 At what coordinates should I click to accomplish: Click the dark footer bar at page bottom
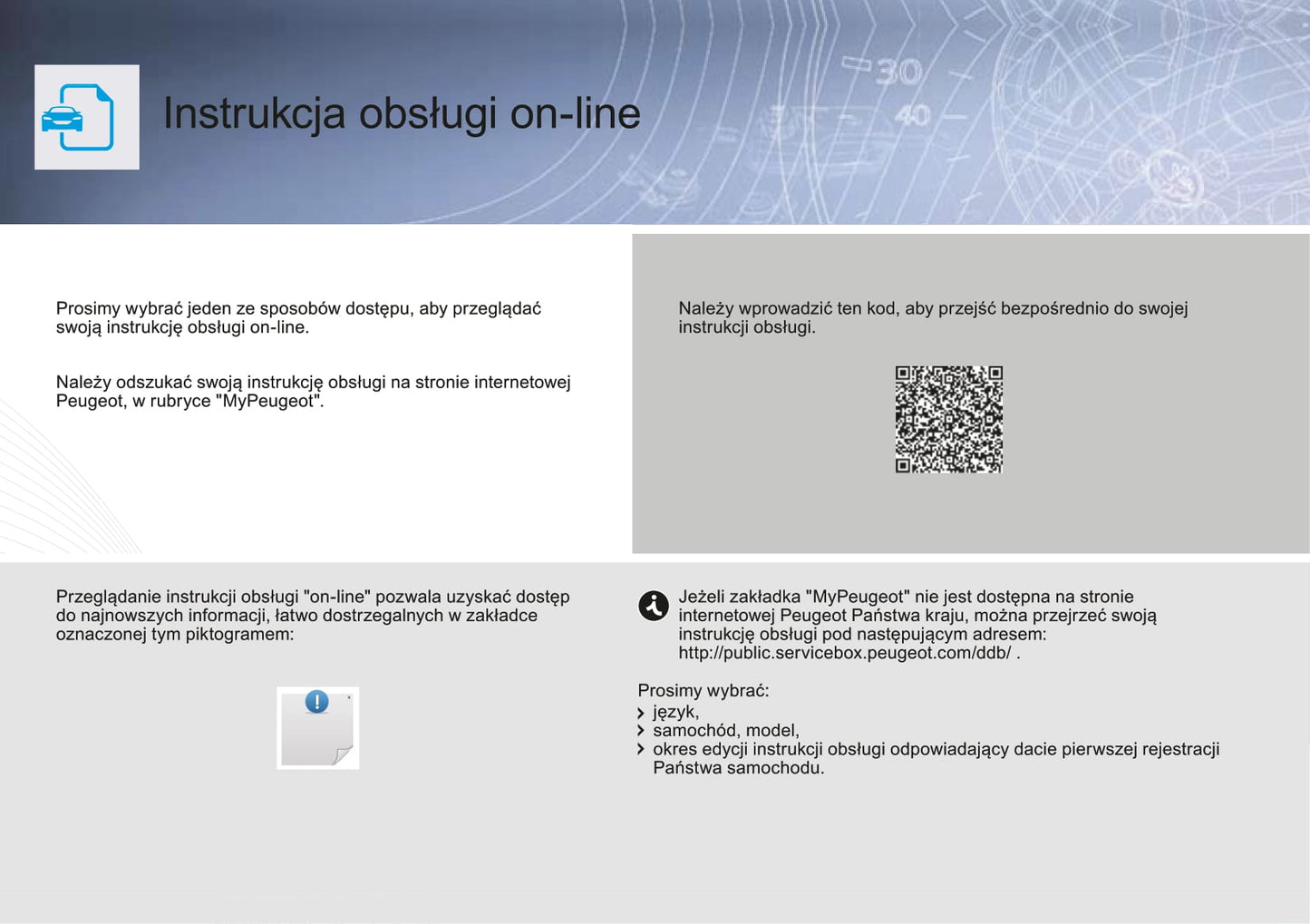(655, 919)
